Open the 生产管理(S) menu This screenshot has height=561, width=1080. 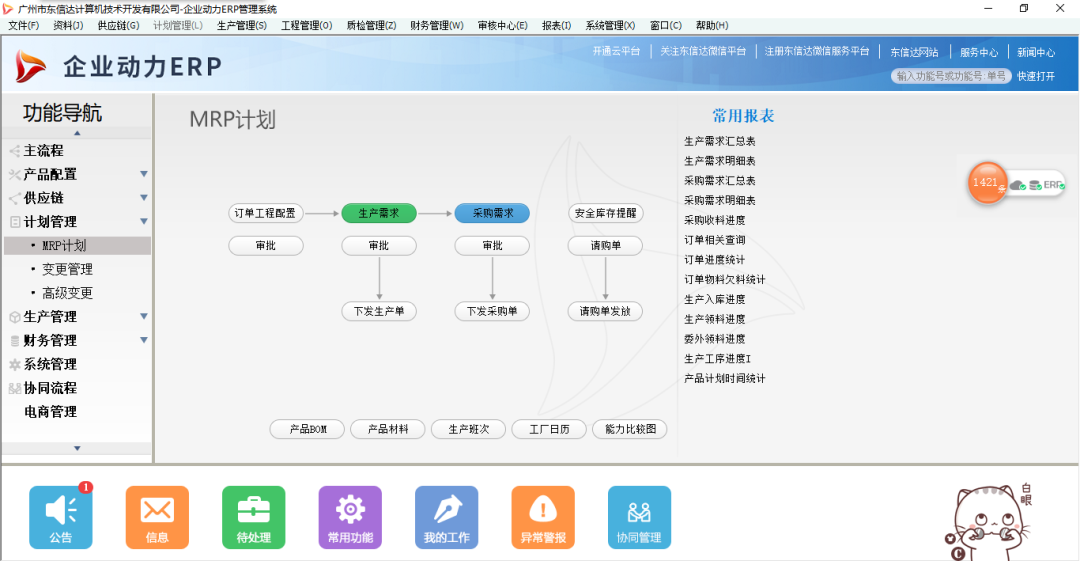(x=242, y=26)
